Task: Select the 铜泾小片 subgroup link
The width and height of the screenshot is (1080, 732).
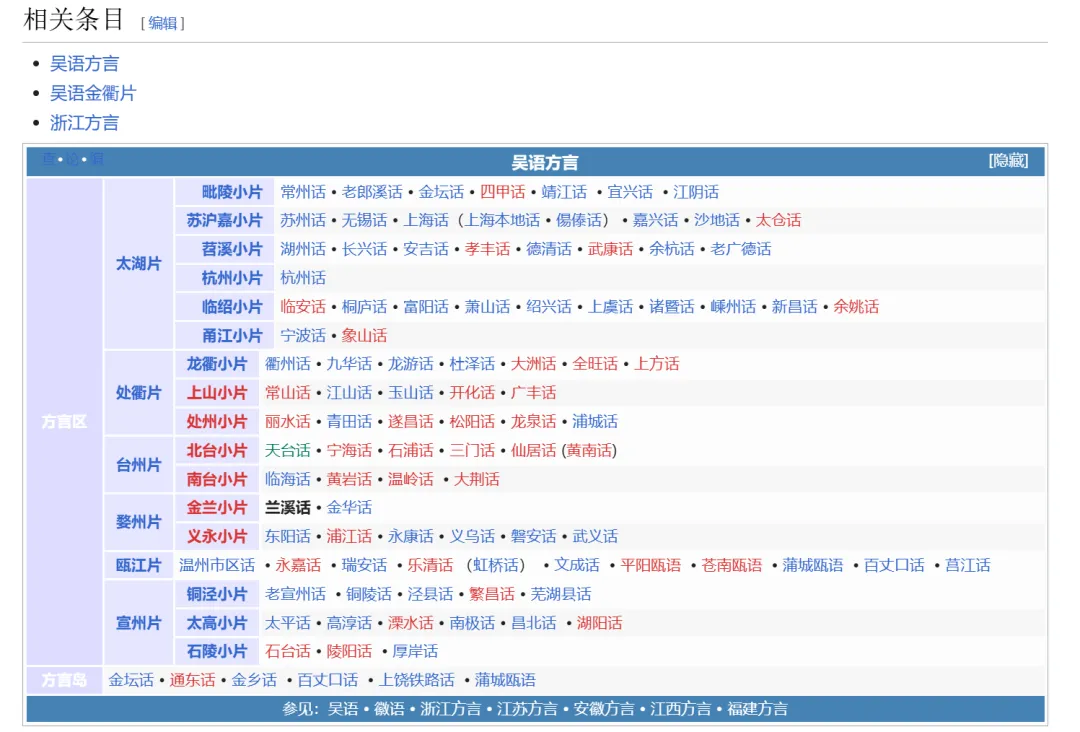Action: click(x=217, y=594)
